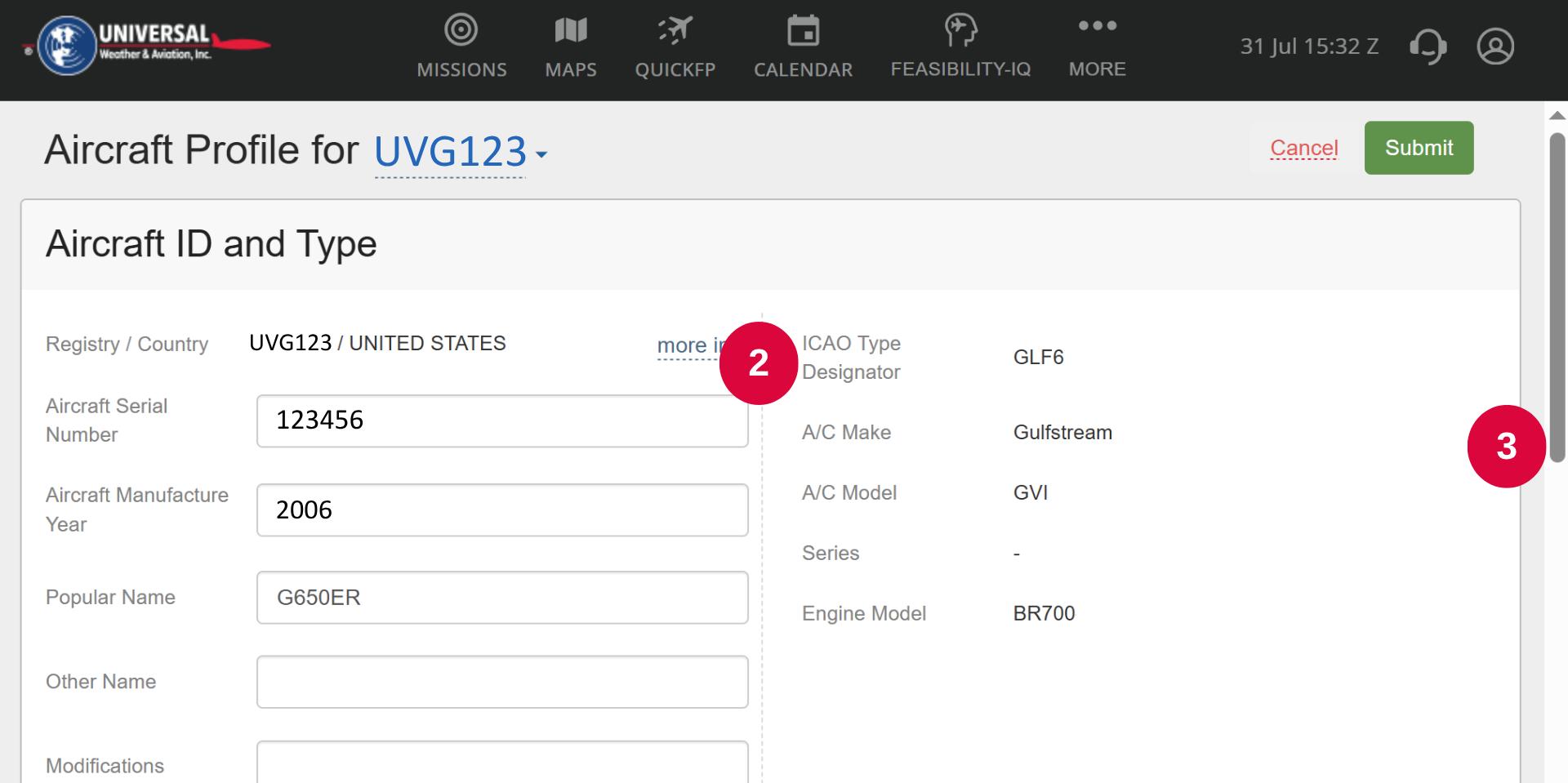This screenshot has height=783, width=1568.
Task: Click the Modifications label
Action: pyautogui.click(x=105, y=766)
